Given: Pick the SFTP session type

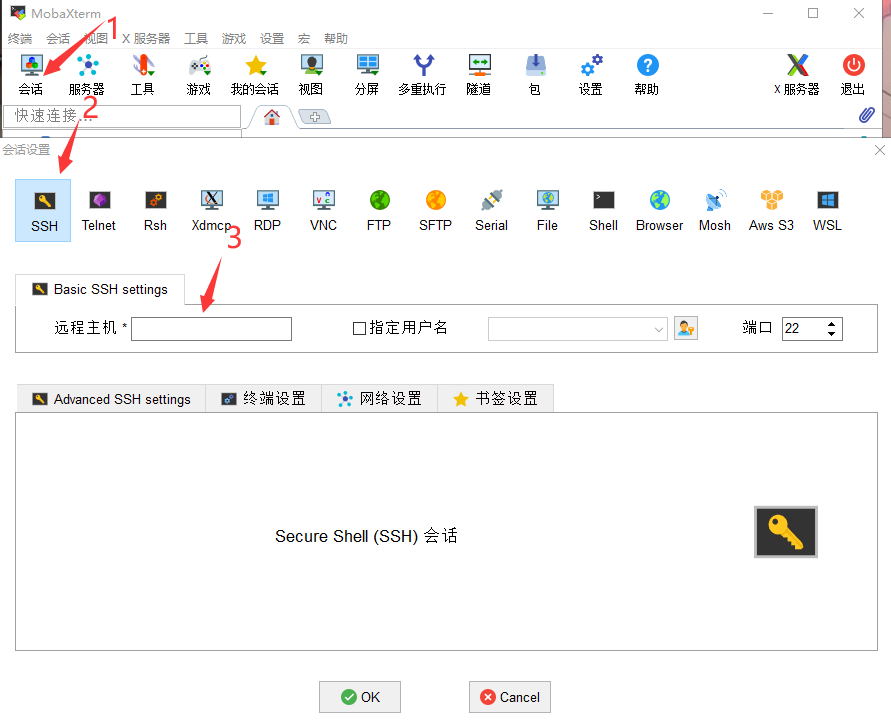Looking at the screenshot, I should click(435, 210).
